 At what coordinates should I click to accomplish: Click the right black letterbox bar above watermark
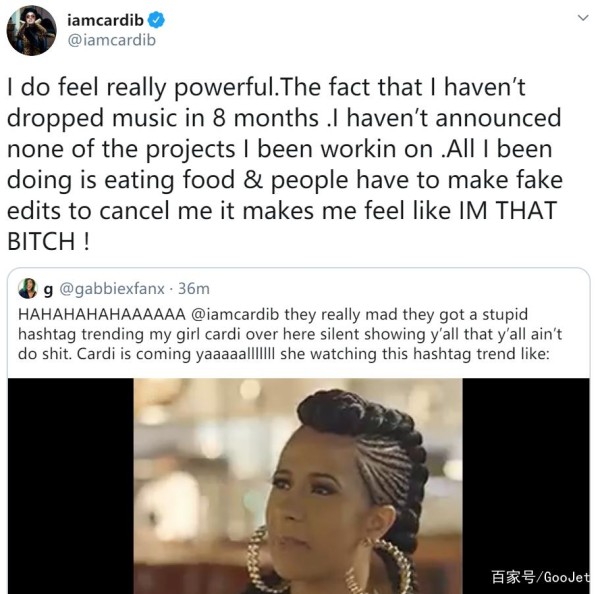526,473
